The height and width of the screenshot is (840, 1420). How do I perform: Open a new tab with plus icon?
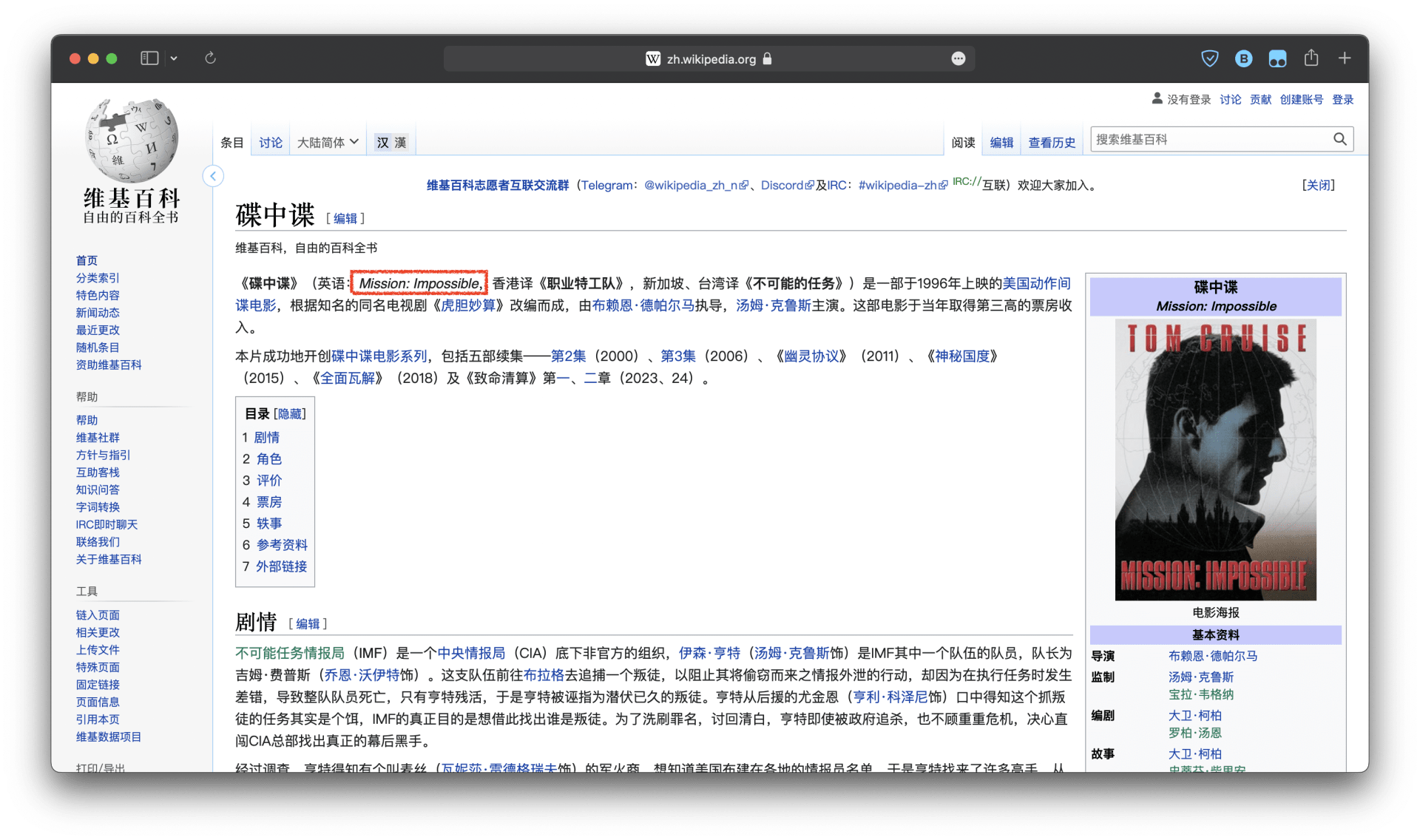[x=1344, y=58]
